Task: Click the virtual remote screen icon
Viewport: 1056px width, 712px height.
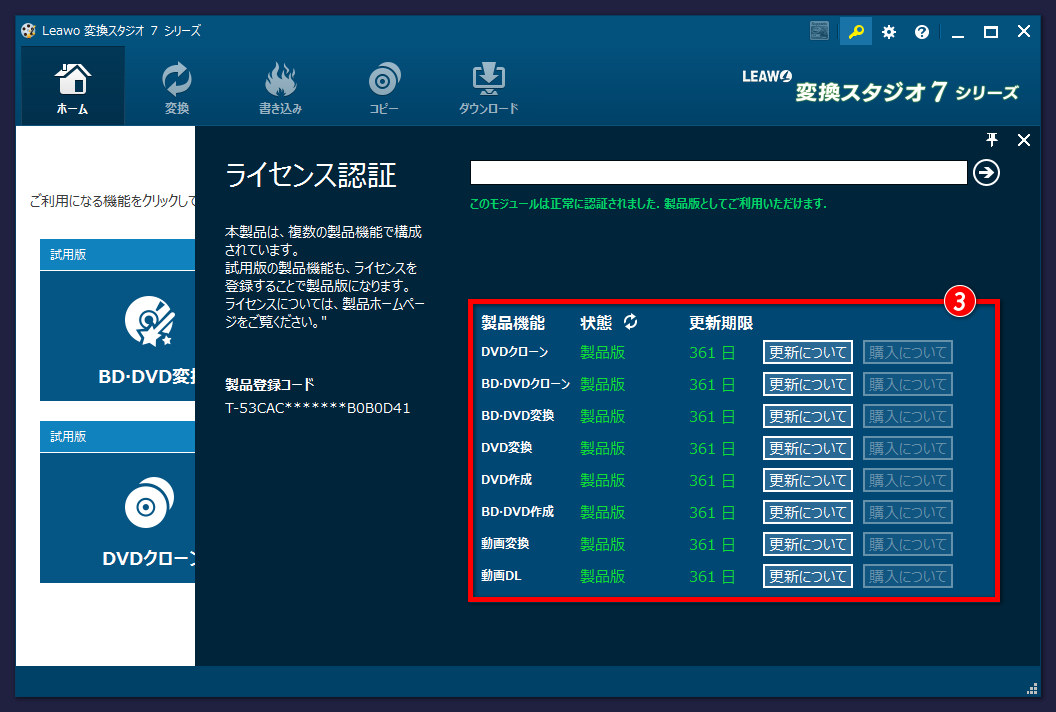Action: (x=819, y=31)
